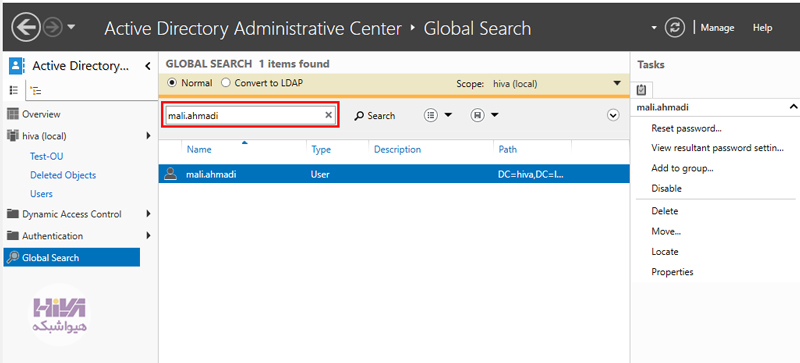
Task: Open Properties from Tasks pane
Action: click(672, 272)
